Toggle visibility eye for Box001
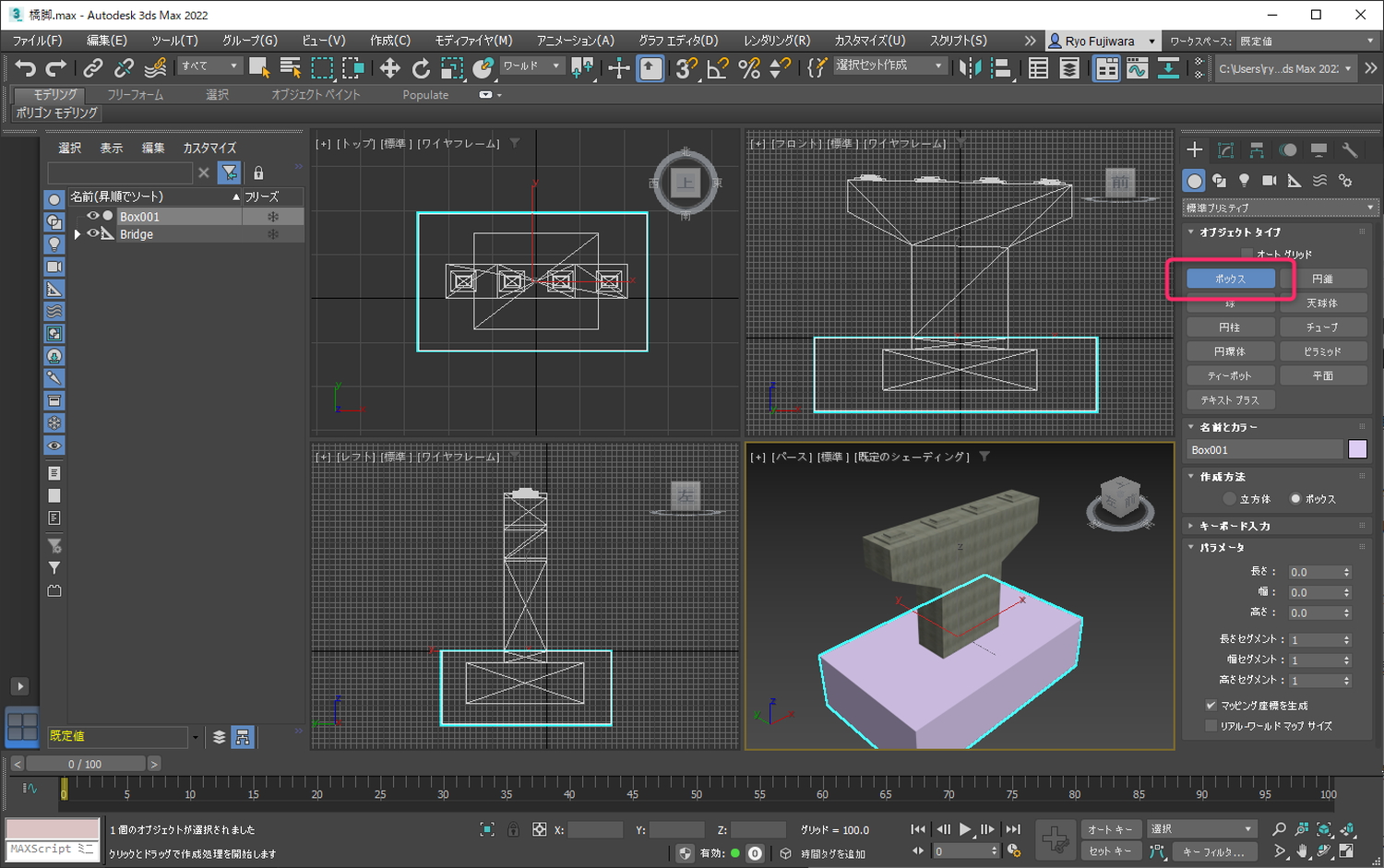 92,216
